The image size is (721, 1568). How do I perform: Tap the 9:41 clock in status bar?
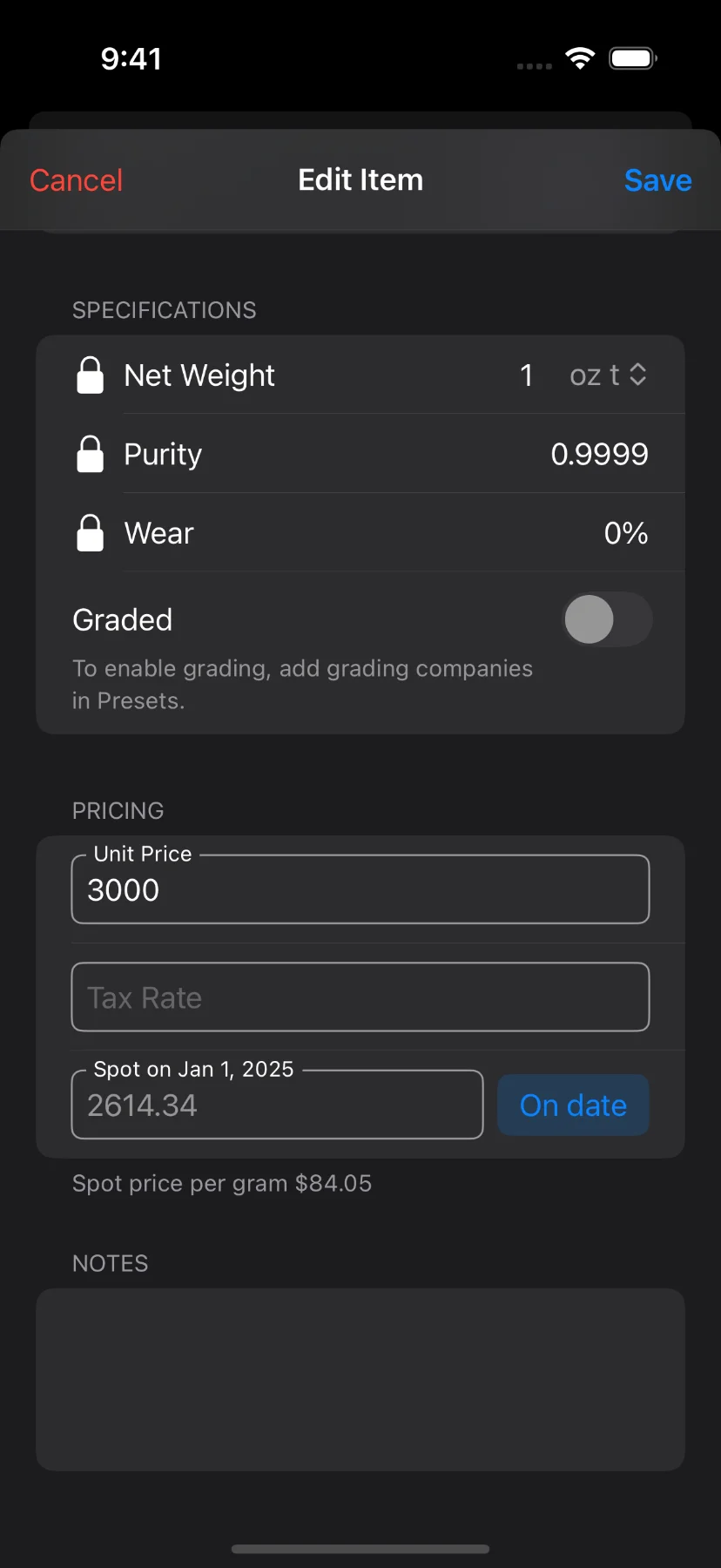131,58
